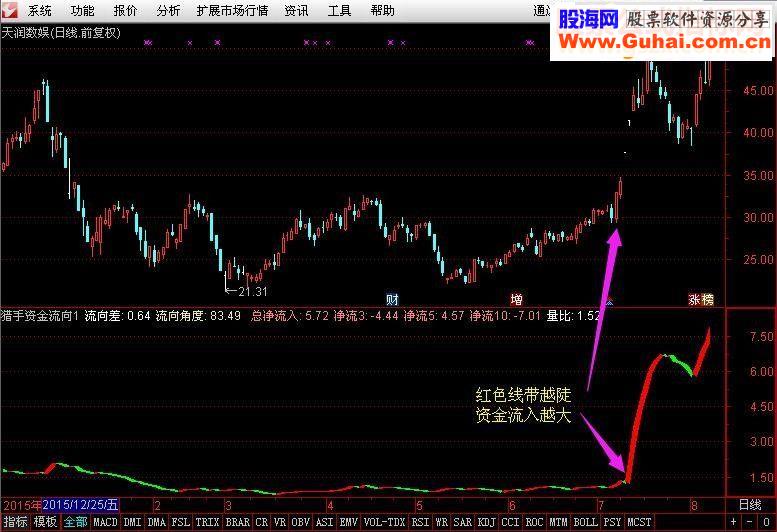777x532 pixels.
Task: Switch to the VR indicator
Action: point(280,522)
